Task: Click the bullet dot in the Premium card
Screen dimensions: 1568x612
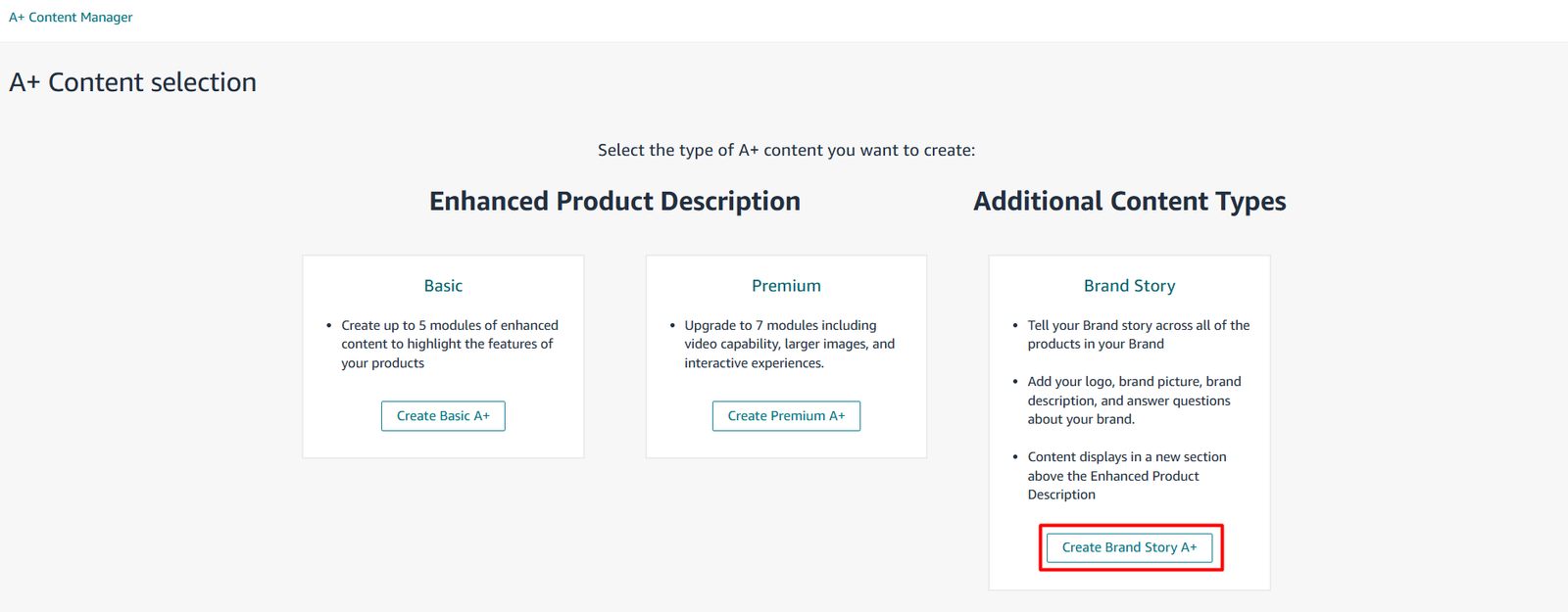Action: (x=672, y=326)
